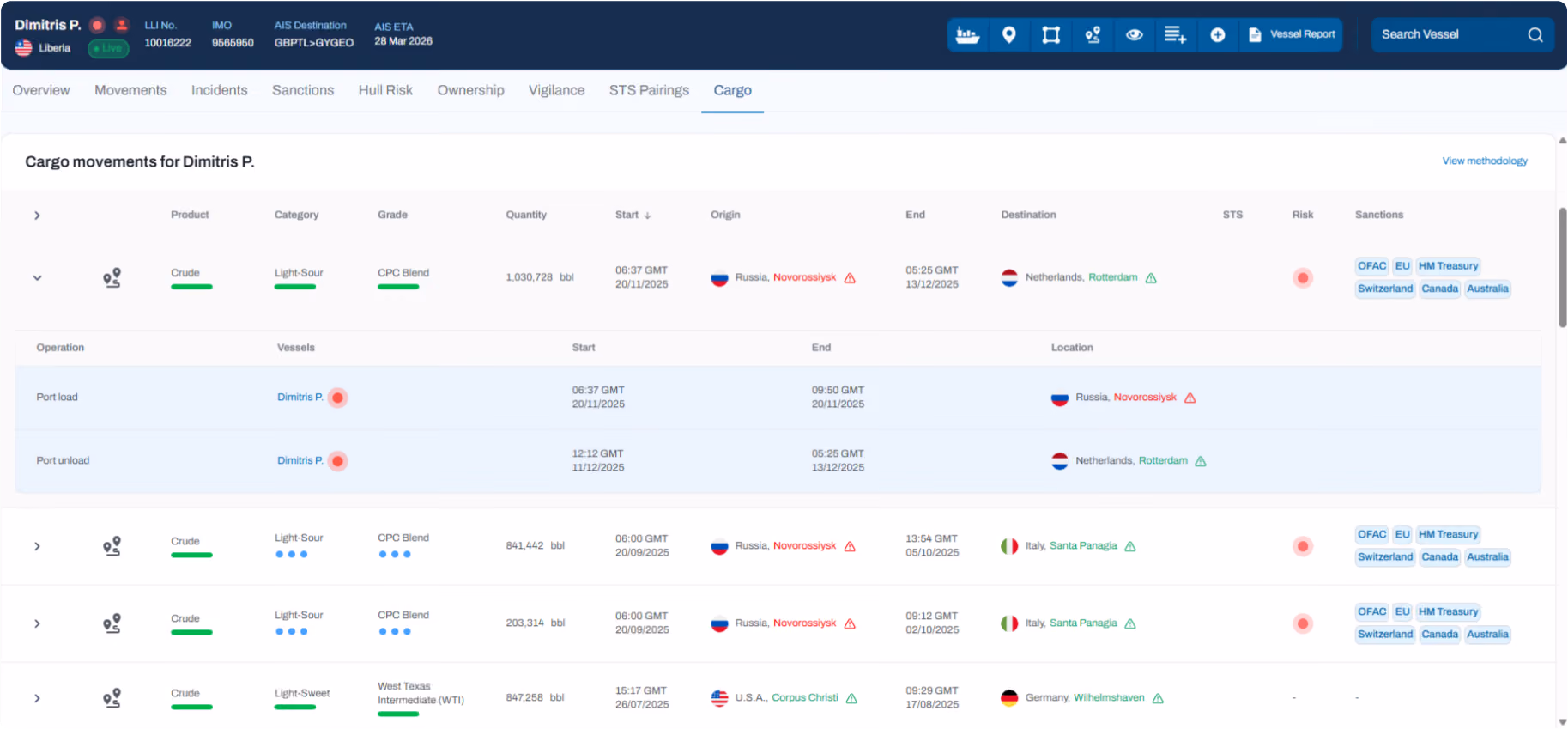Image resolution: width=1568 pixels, height=729 pixels.
Task: Toggle the eye watch icon in the toolbar
Action: 1134,35
